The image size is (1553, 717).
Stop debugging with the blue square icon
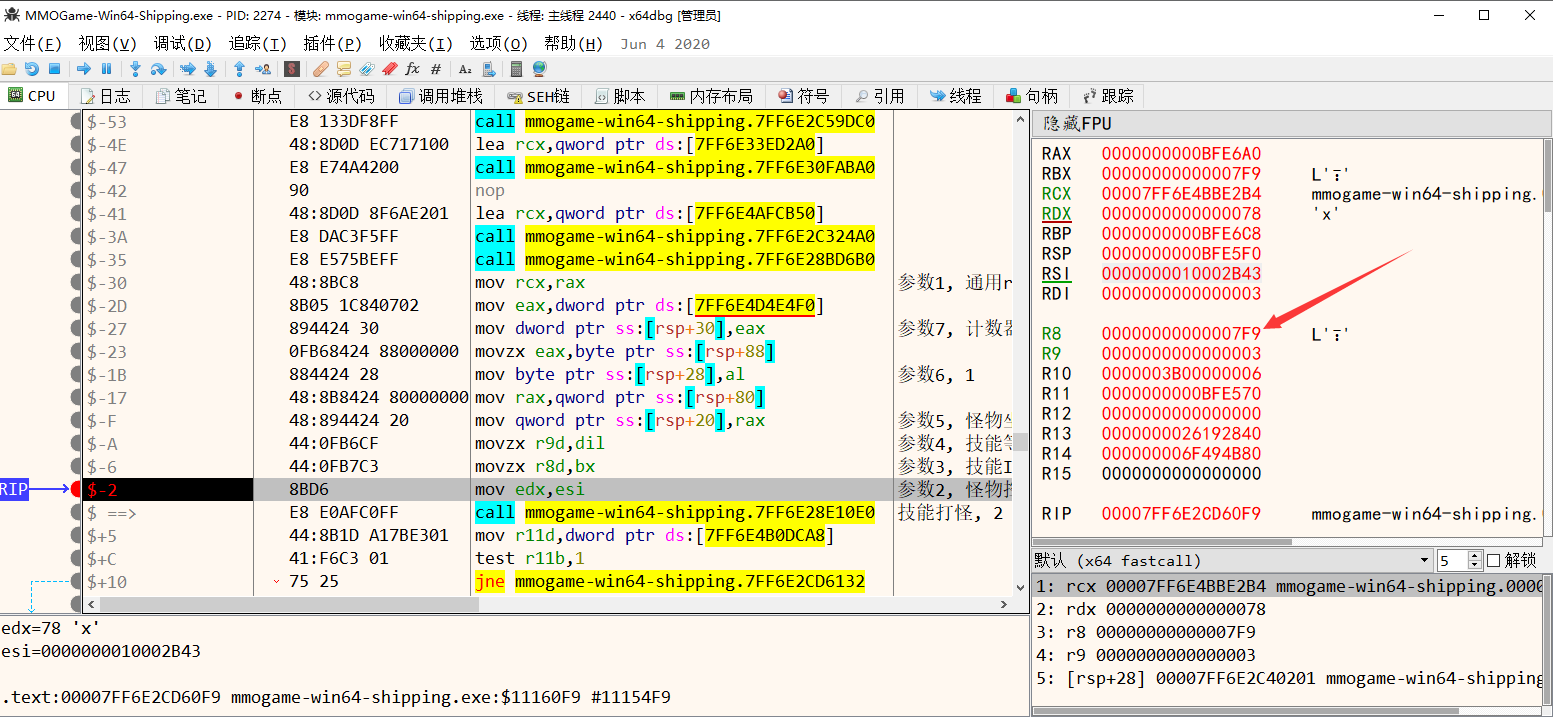point(54,69)
